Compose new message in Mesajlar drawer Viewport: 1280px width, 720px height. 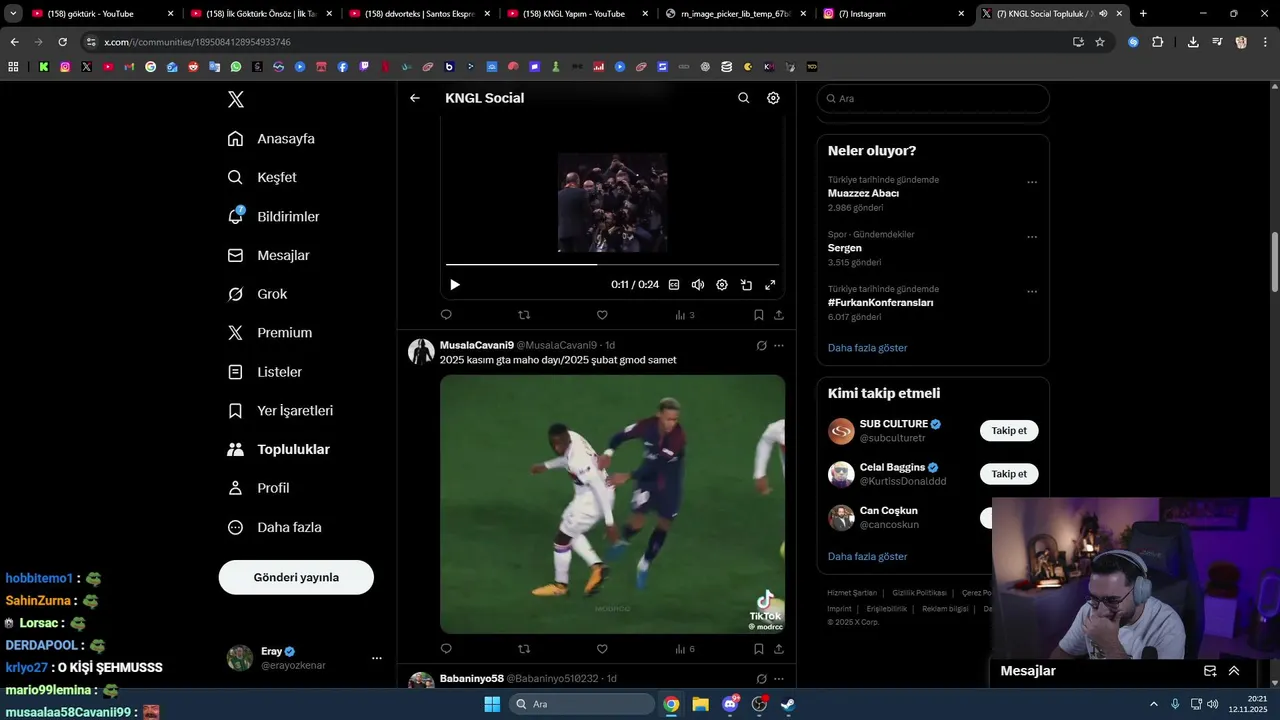point(1210,671)
